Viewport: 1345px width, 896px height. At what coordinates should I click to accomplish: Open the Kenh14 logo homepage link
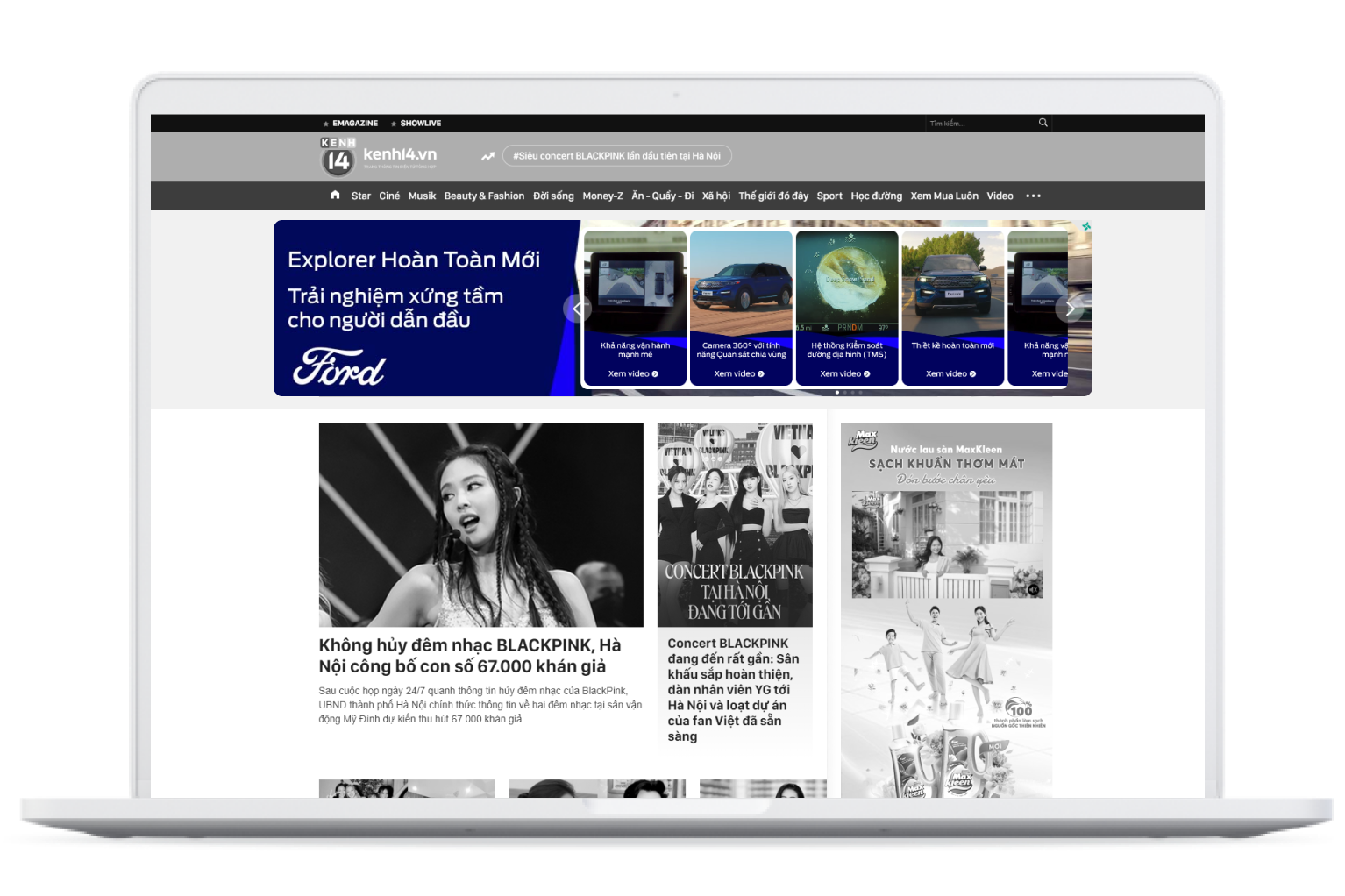coord(379,156)
